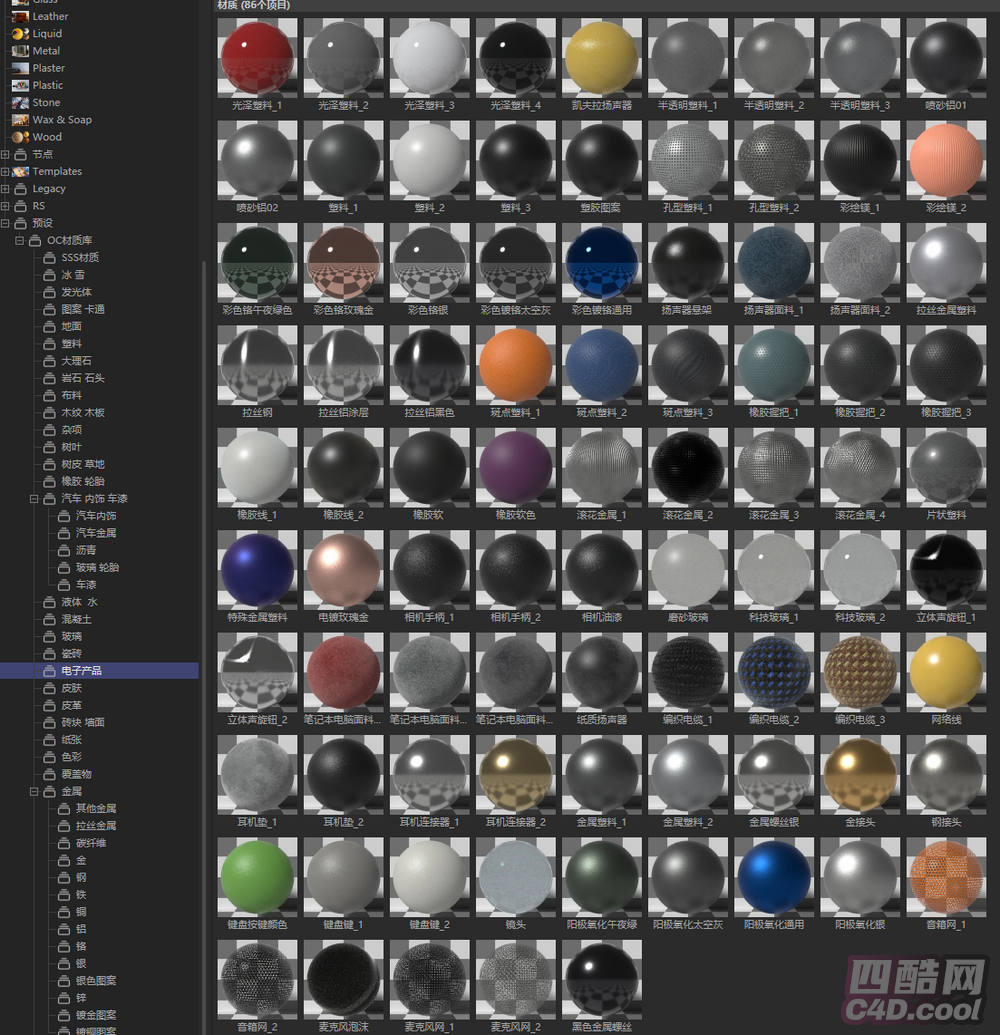Collapse the OC材质库 tree node
The height and width of the screenshot is (1035, 1000).
20,240
